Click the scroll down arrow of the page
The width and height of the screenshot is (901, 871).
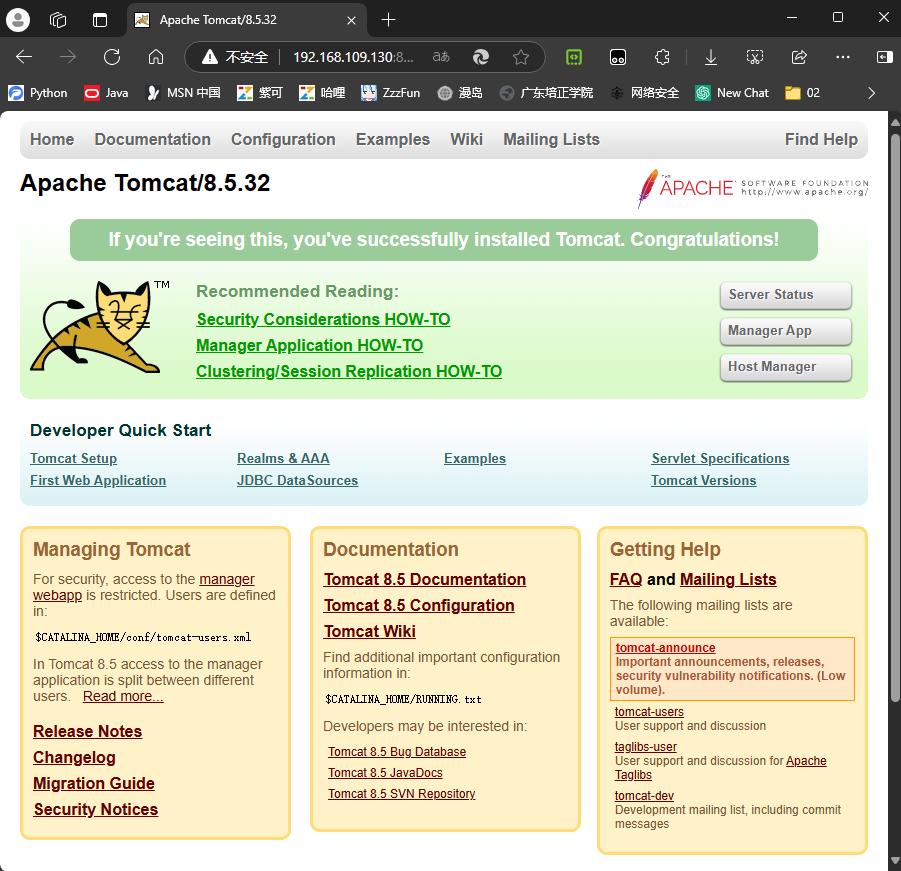pos(895,861)
